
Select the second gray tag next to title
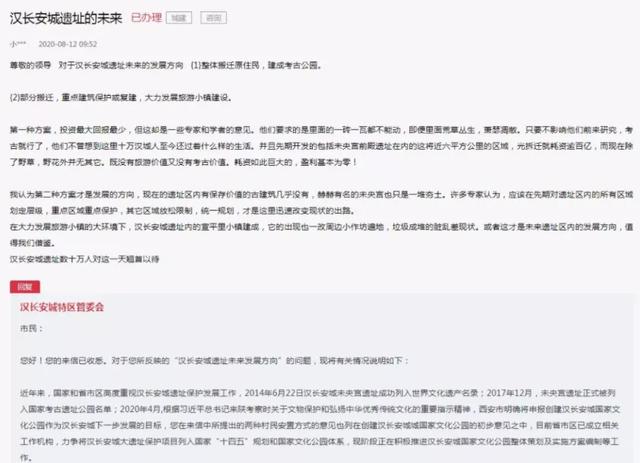pos(213,18)
